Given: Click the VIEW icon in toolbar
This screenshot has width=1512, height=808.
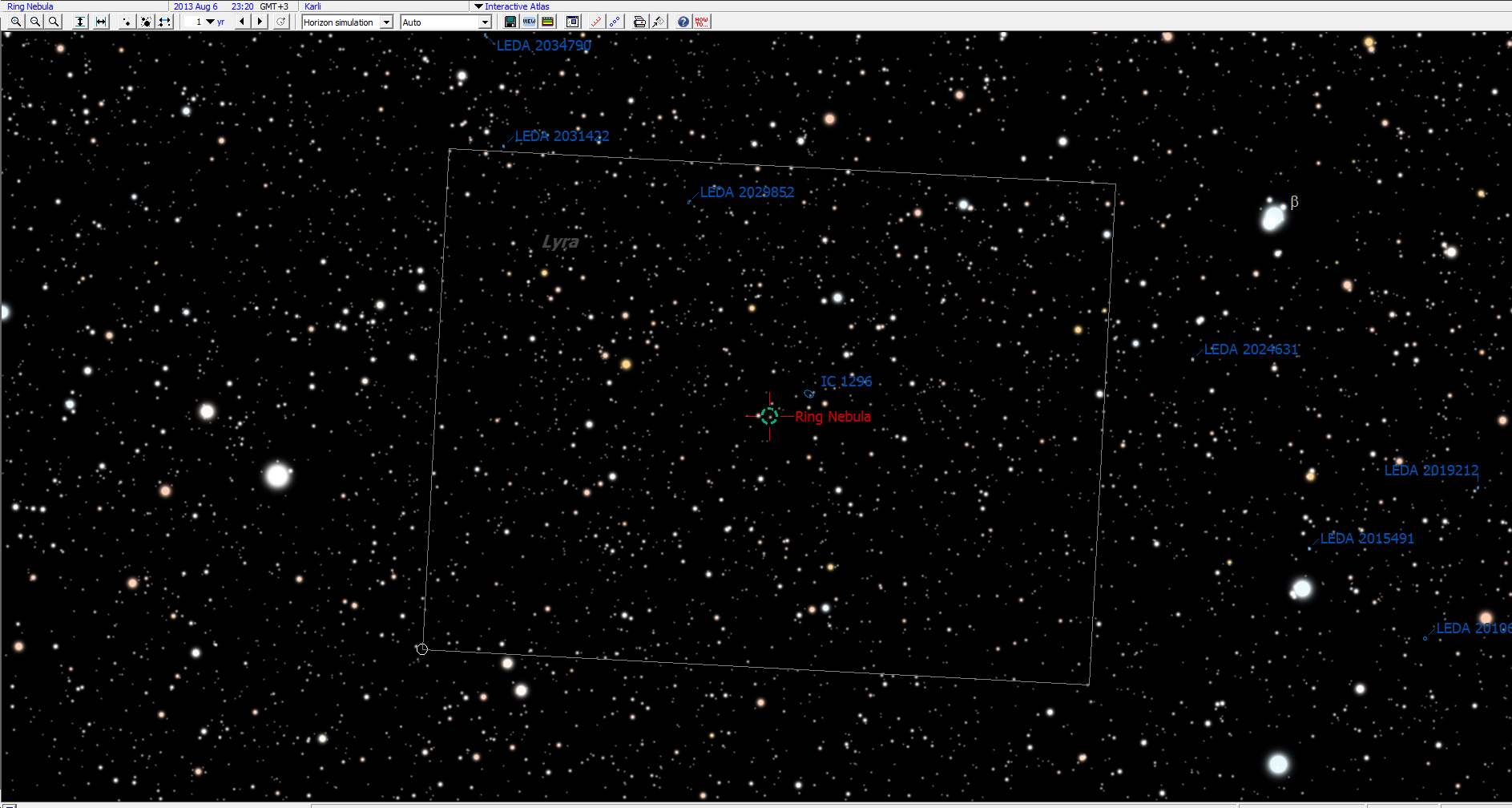Looking at the screenshot, I should coord(529,22).
